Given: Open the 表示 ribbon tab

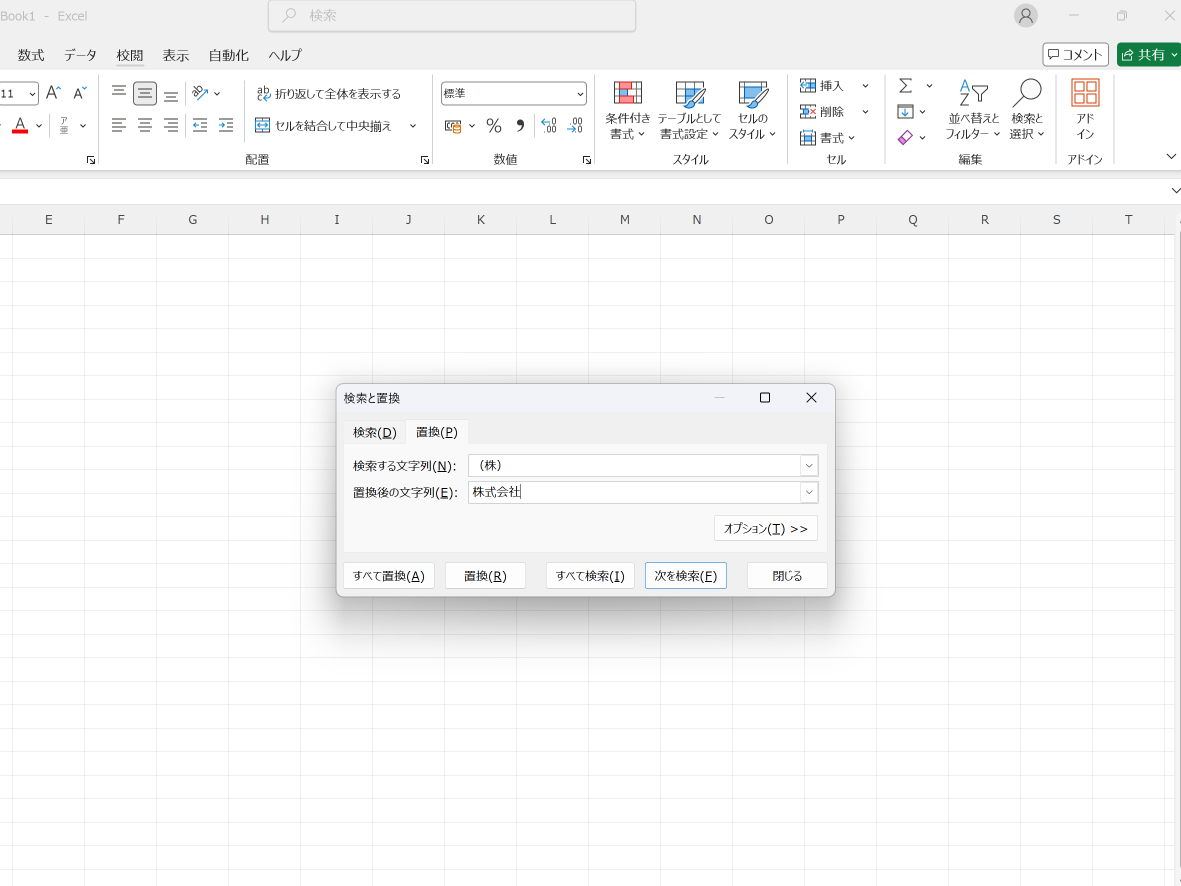Looking at the screenshot, I should coord(175,55).
